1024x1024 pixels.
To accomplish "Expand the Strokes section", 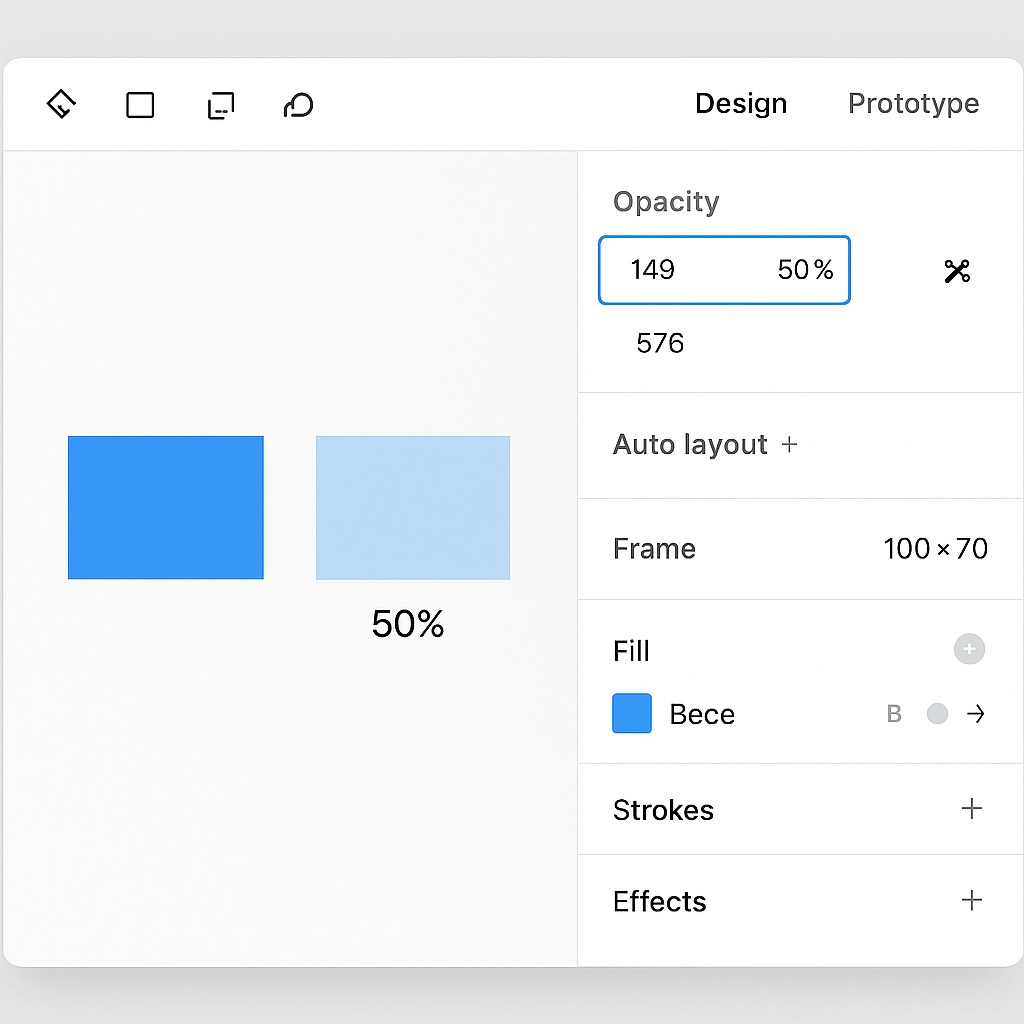I will pyautogui.click(x=971, y=809).
